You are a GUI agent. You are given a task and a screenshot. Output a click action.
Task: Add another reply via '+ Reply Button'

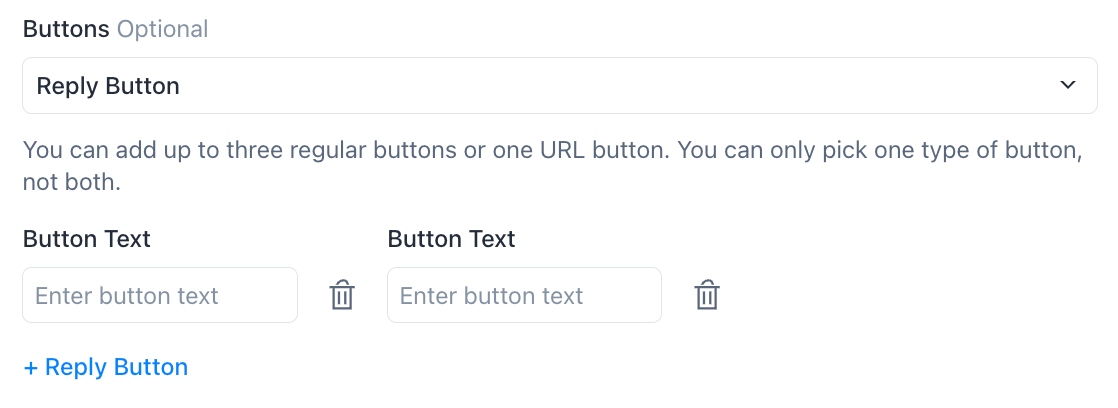pyautogui.click(x=106, y=367)
